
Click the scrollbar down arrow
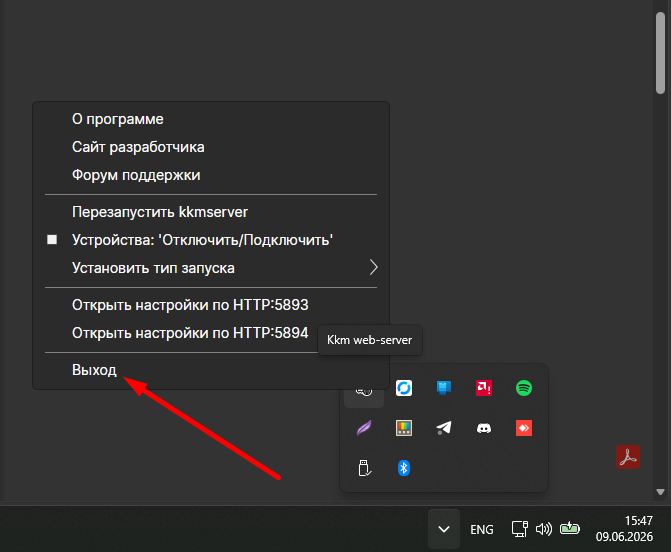(x=660, y=492)
